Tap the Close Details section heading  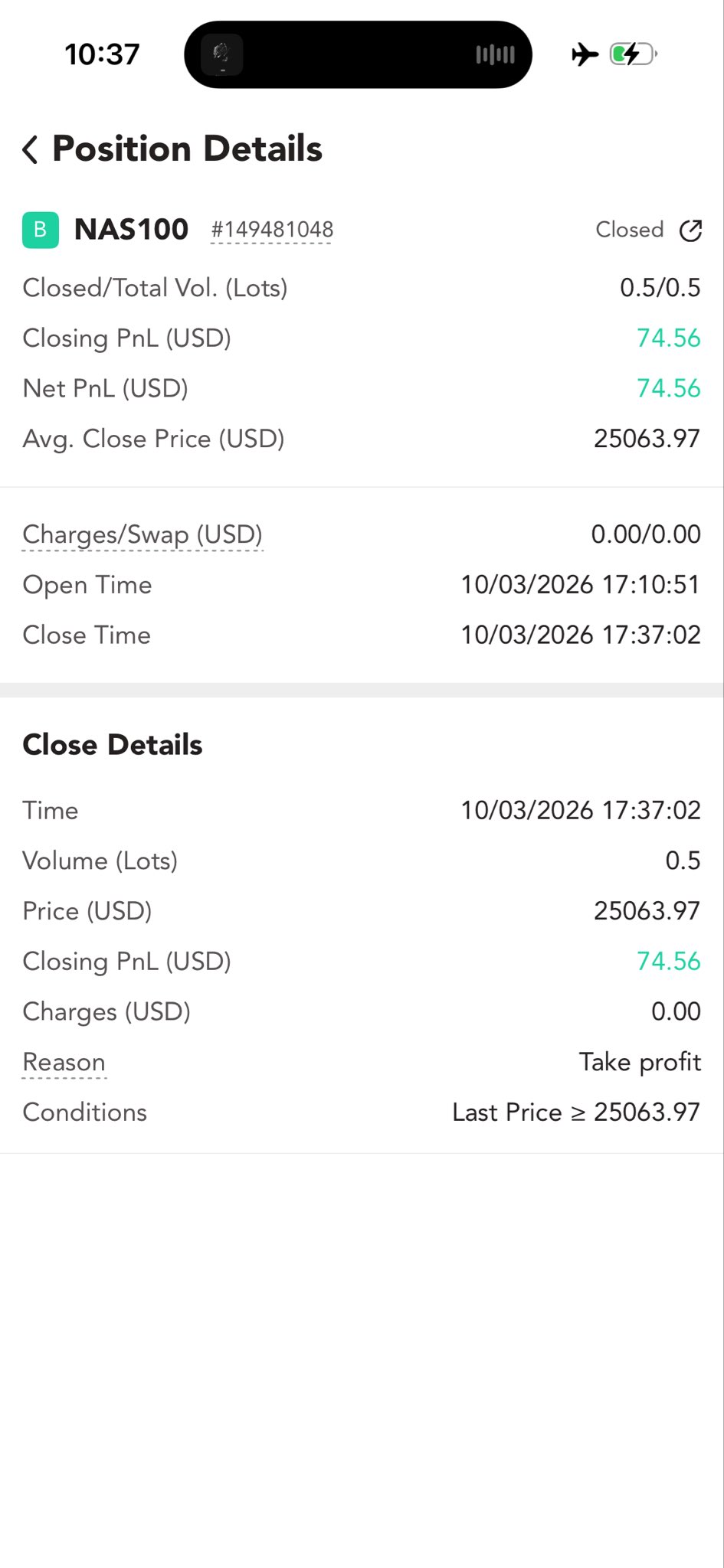pyautogui.click(x=113, y=745)
